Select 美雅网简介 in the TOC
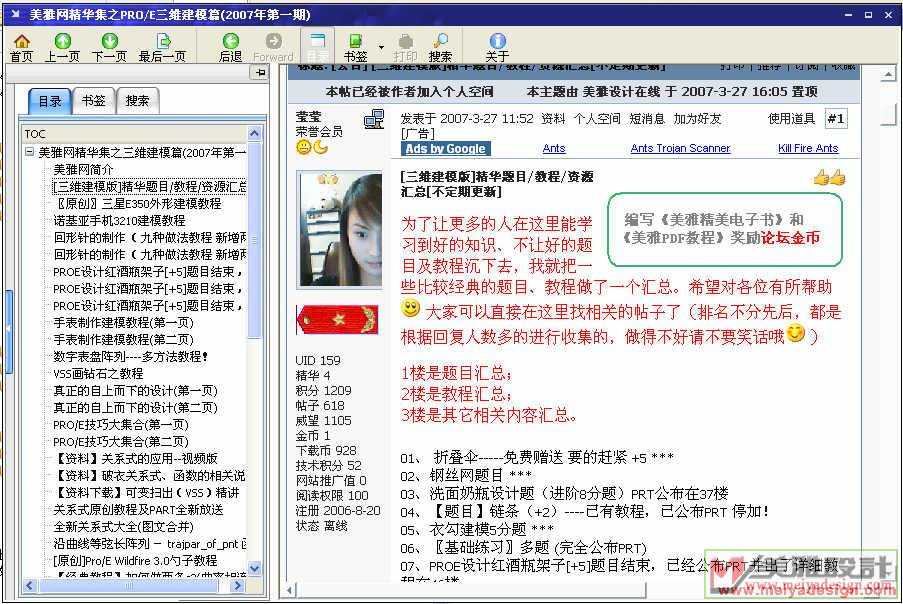This screenshot has height=604, width=903. 83,170
